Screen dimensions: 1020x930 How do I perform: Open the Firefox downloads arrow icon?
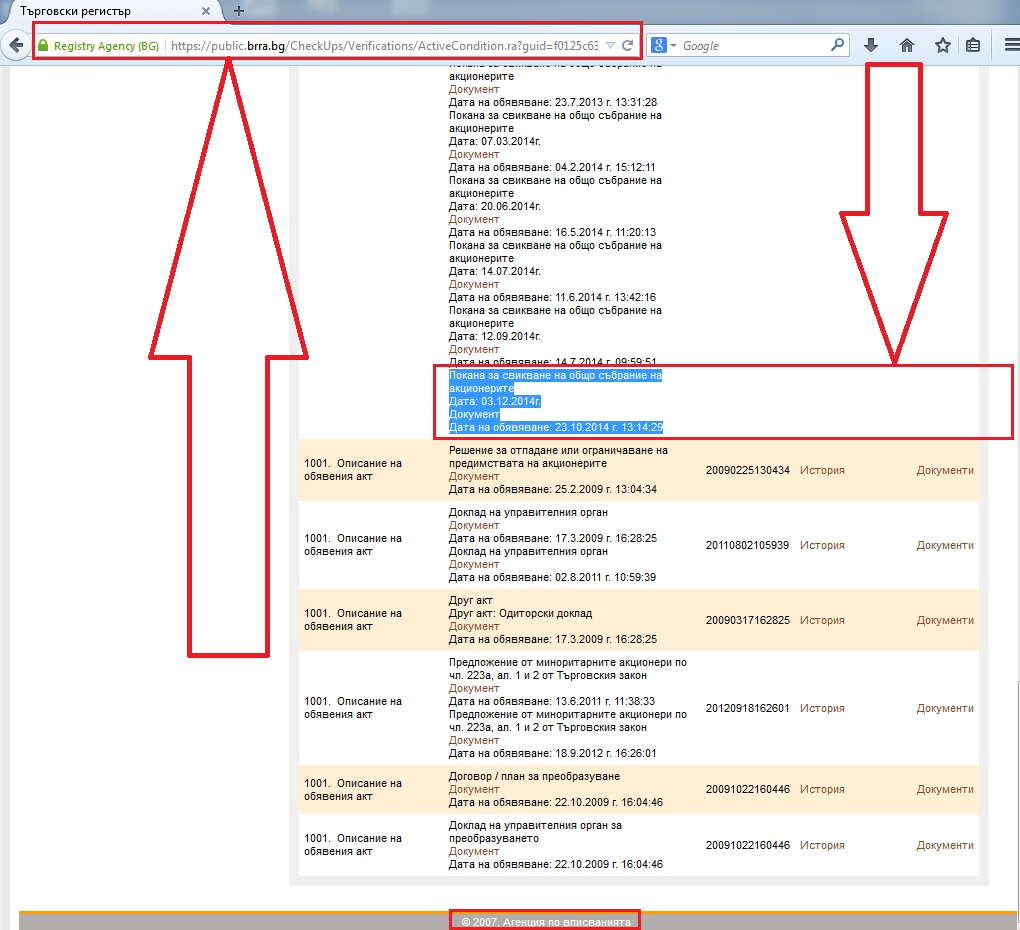tap(870, 45)
